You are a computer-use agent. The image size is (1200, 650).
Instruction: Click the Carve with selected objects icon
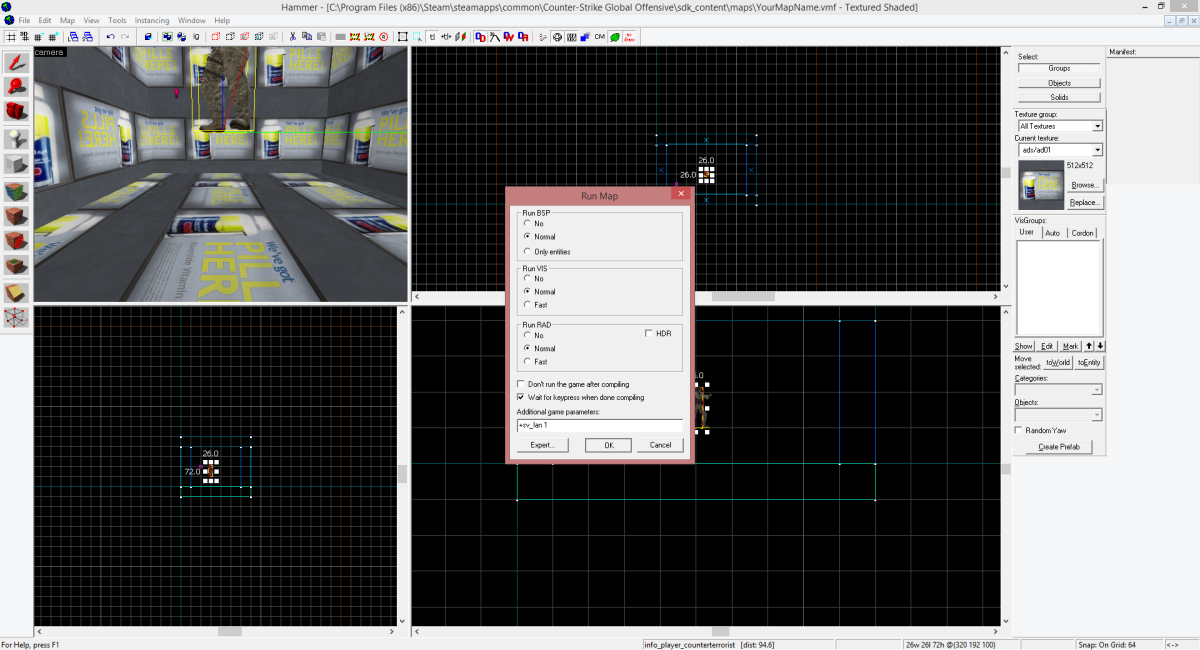click(148, 36)
